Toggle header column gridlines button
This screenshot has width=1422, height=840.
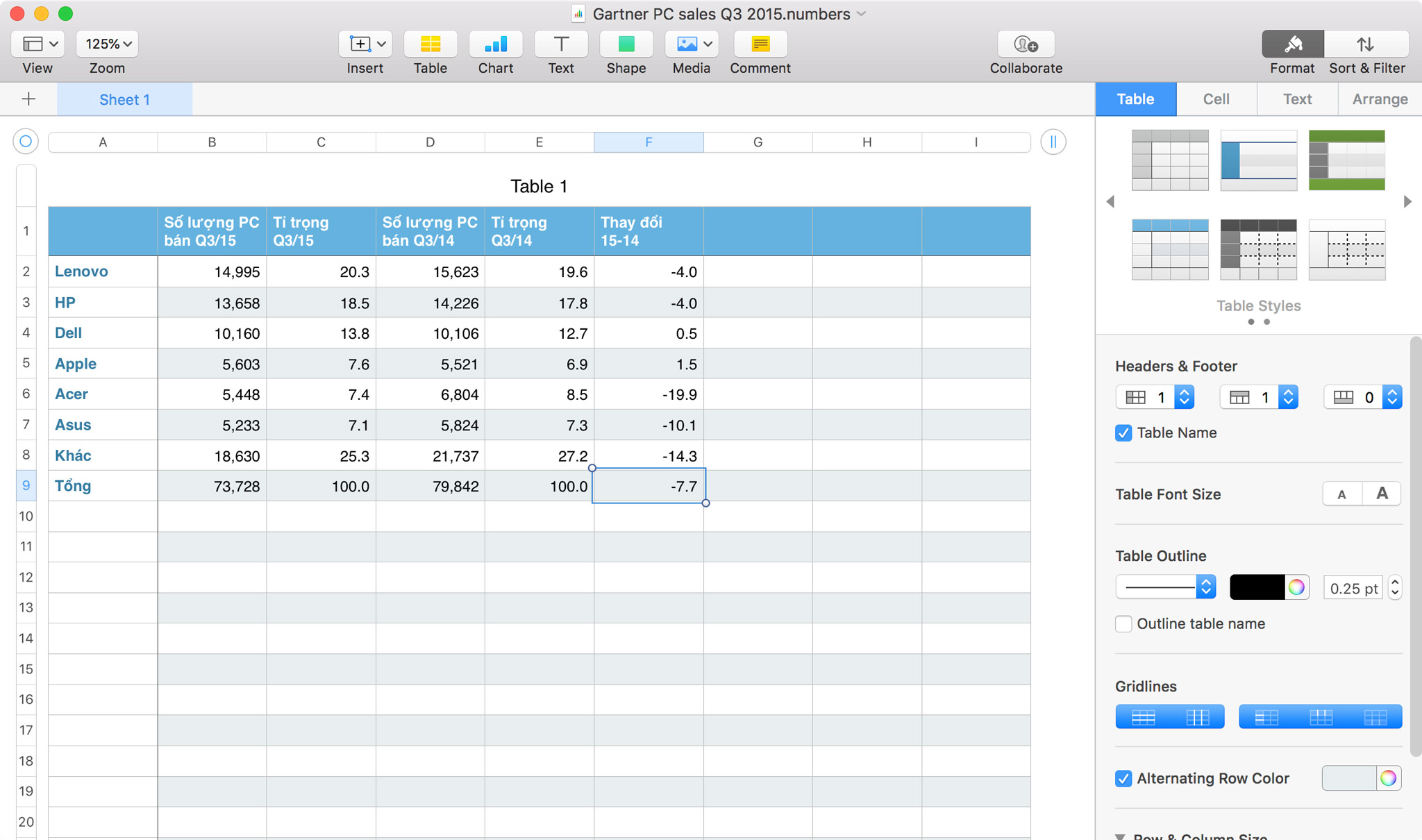1266,717
